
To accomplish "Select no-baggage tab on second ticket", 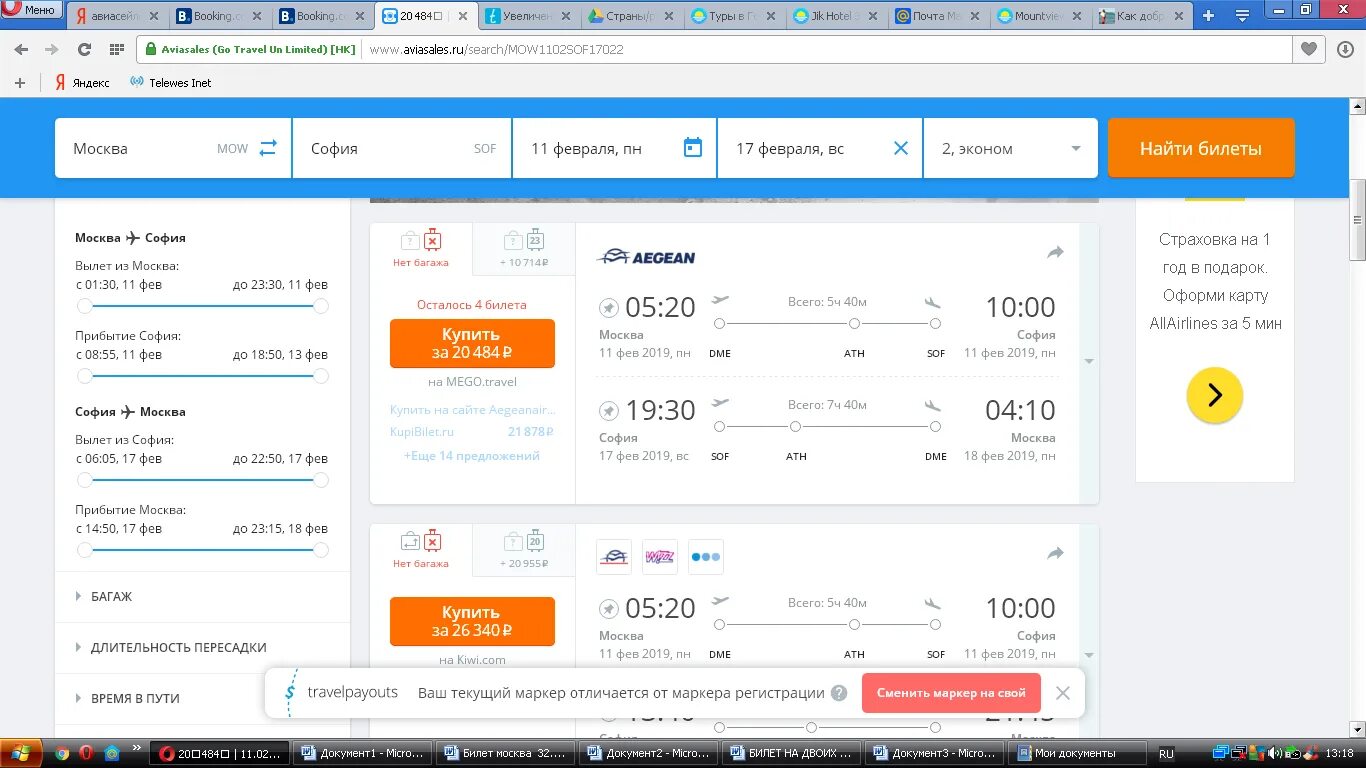I will tap(421, 550).
